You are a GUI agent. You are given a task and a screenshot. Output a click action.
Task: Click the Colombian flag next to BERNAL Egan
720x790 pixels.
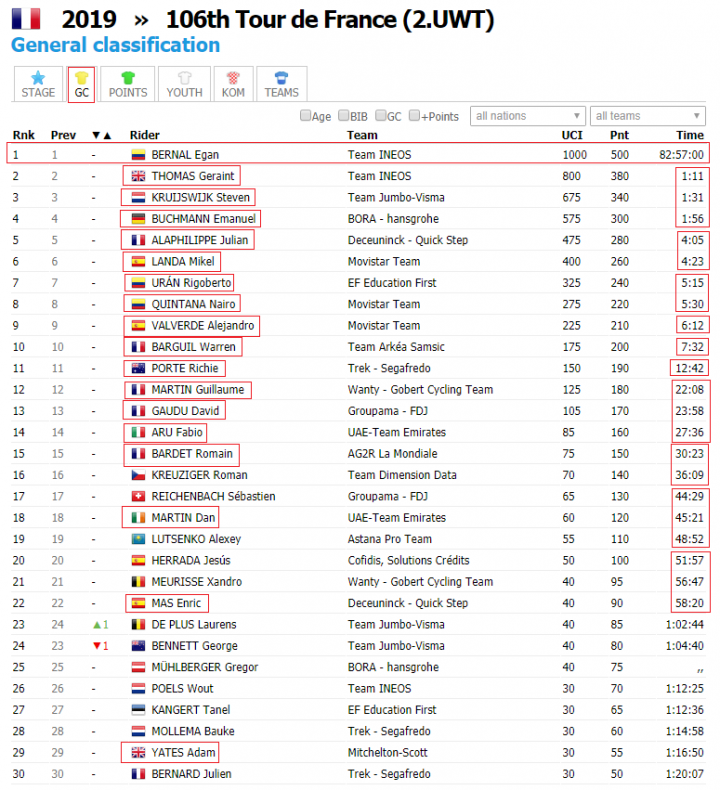pyautogui.click(x=138, y=155)
